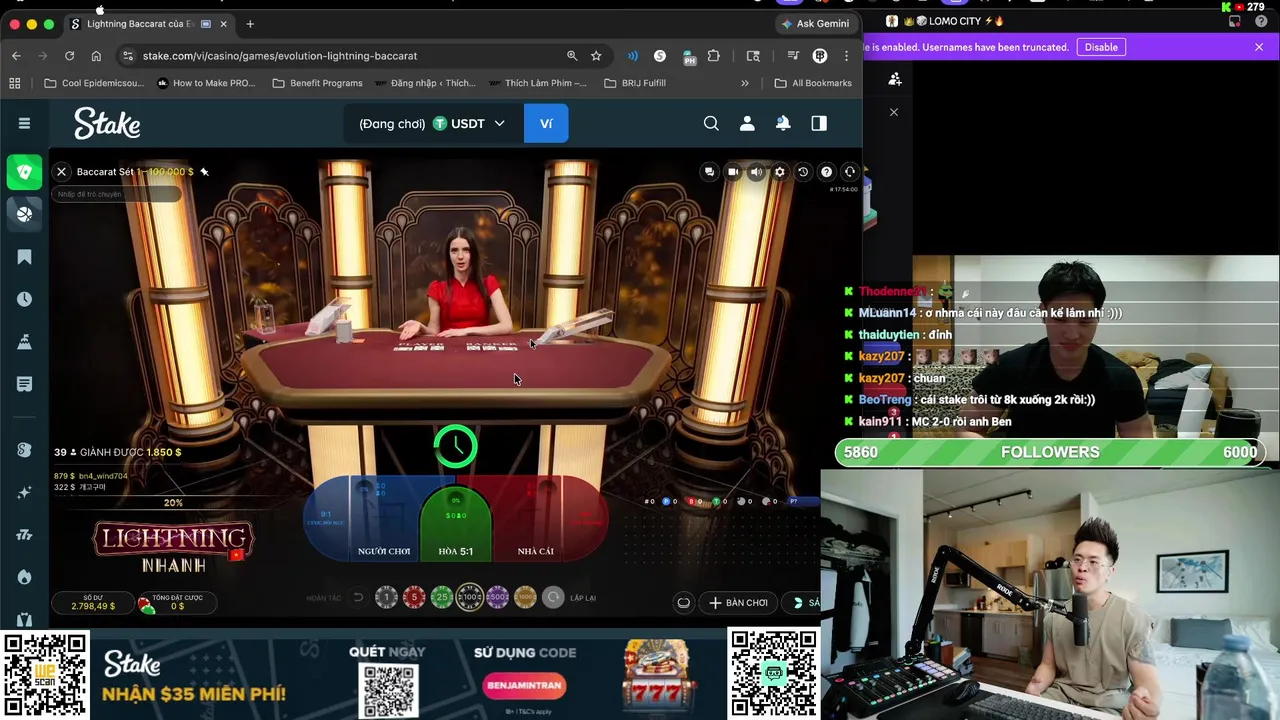The width and height of the screenshot is (1280, 720).
Task: Open the sports basketball icon in Stake sidebar
Action: coord(24,213)
